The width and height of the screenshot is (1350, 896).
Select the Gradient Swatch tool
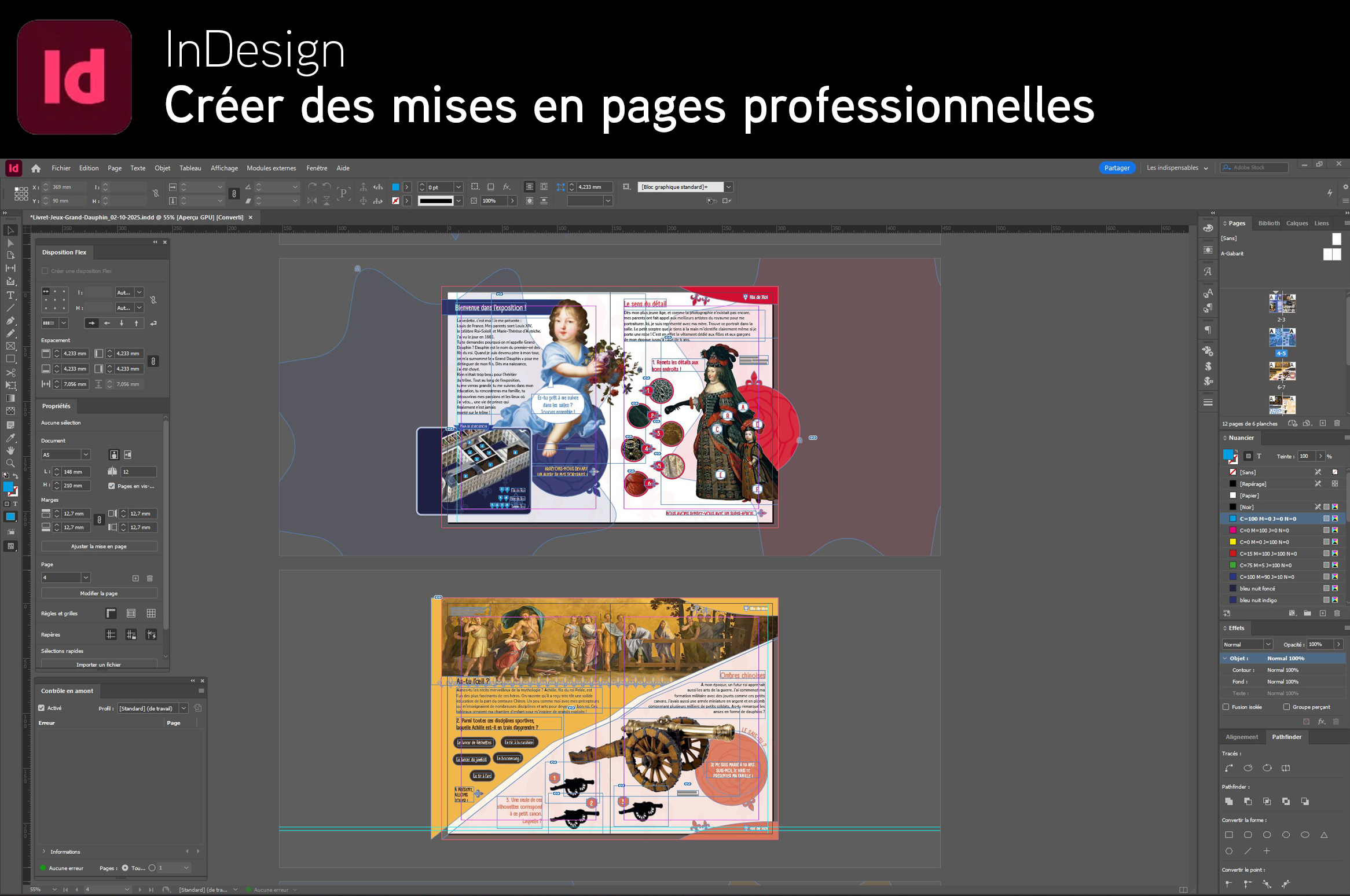coord(10,398)
